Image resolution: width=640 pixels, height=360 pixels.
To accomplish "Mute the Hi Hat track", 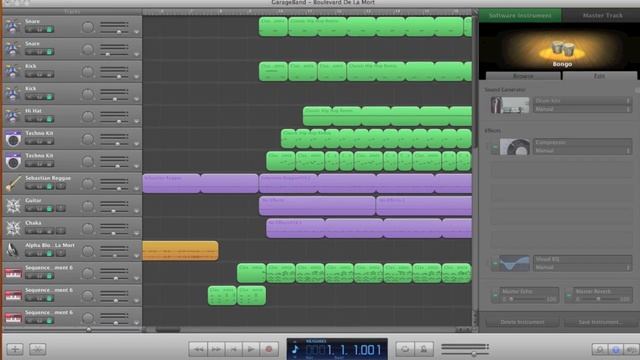I will pos(29,119).
